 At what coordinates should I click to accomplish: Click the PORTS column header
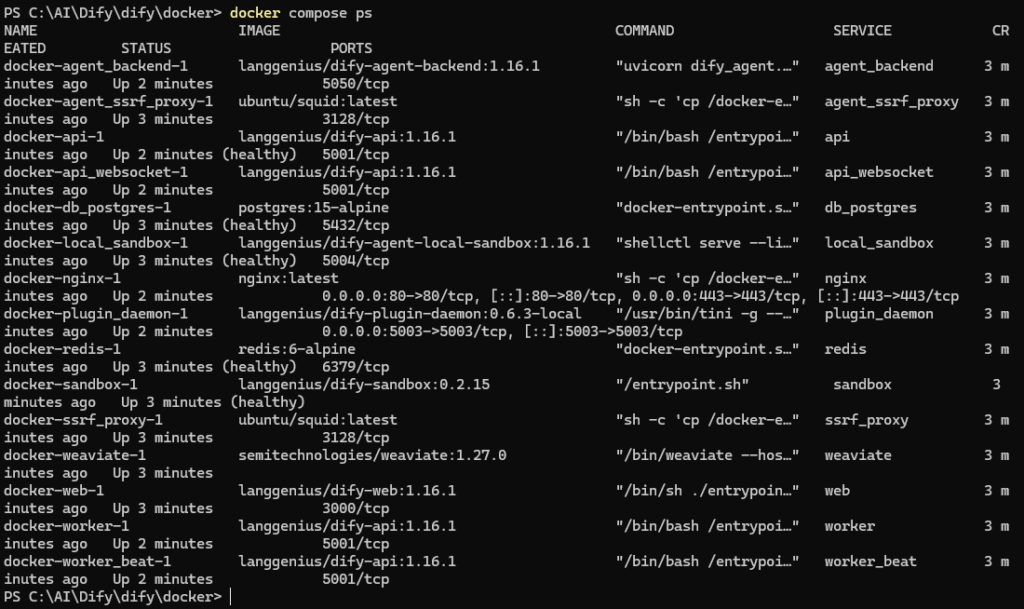(351, 48)
